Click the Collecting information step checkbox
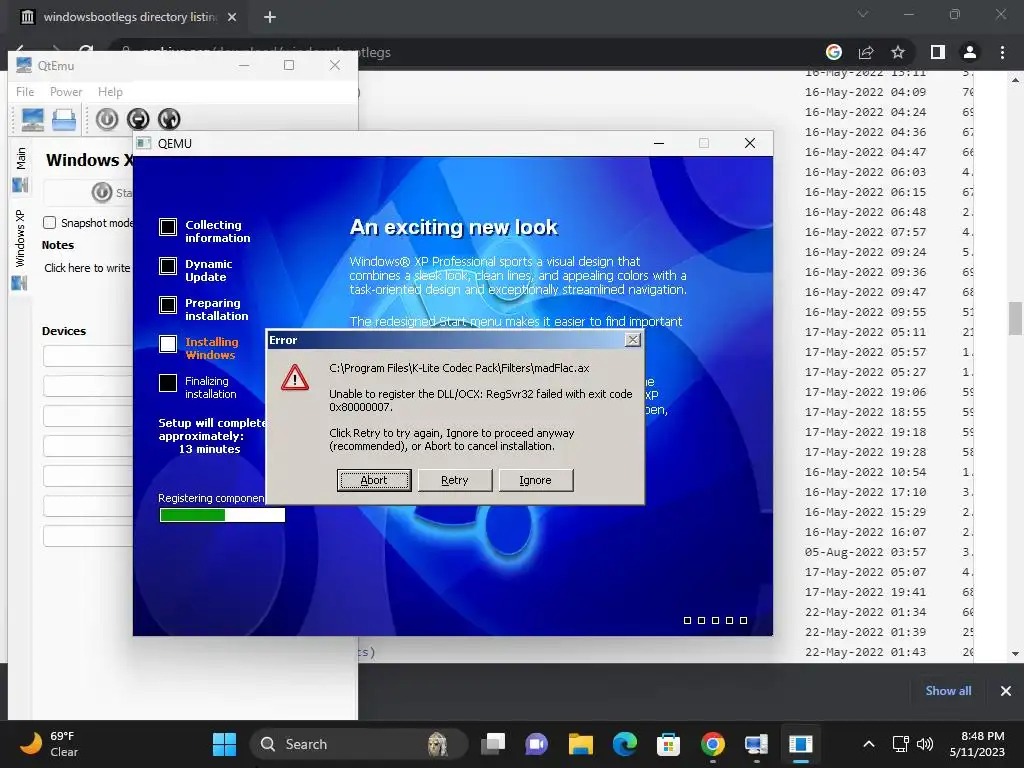Image resolution: width=1024 pixels, height=768 pixels. coord(168,227)
